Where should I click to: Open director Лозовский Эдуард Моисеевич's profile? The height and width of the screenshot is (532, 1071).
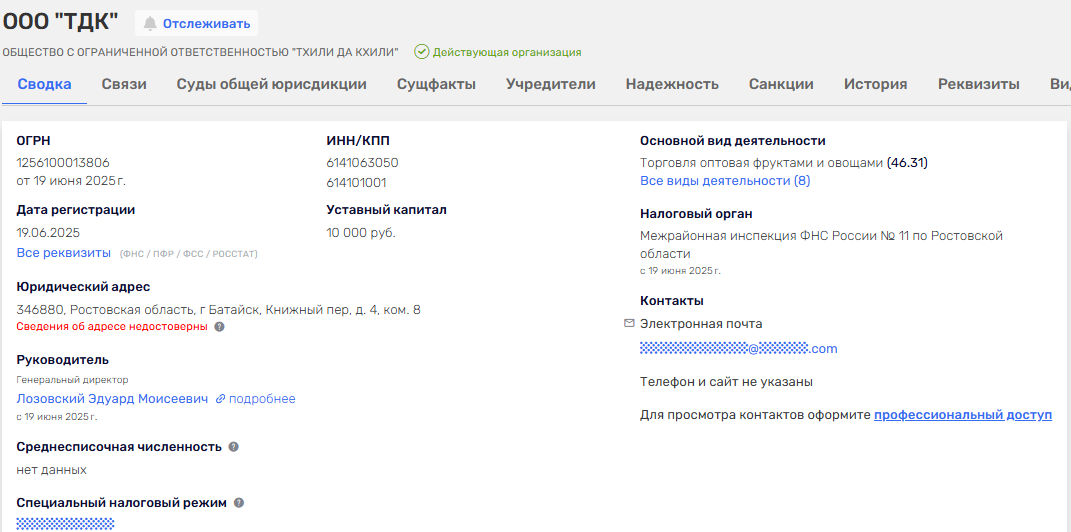[112, 399]
